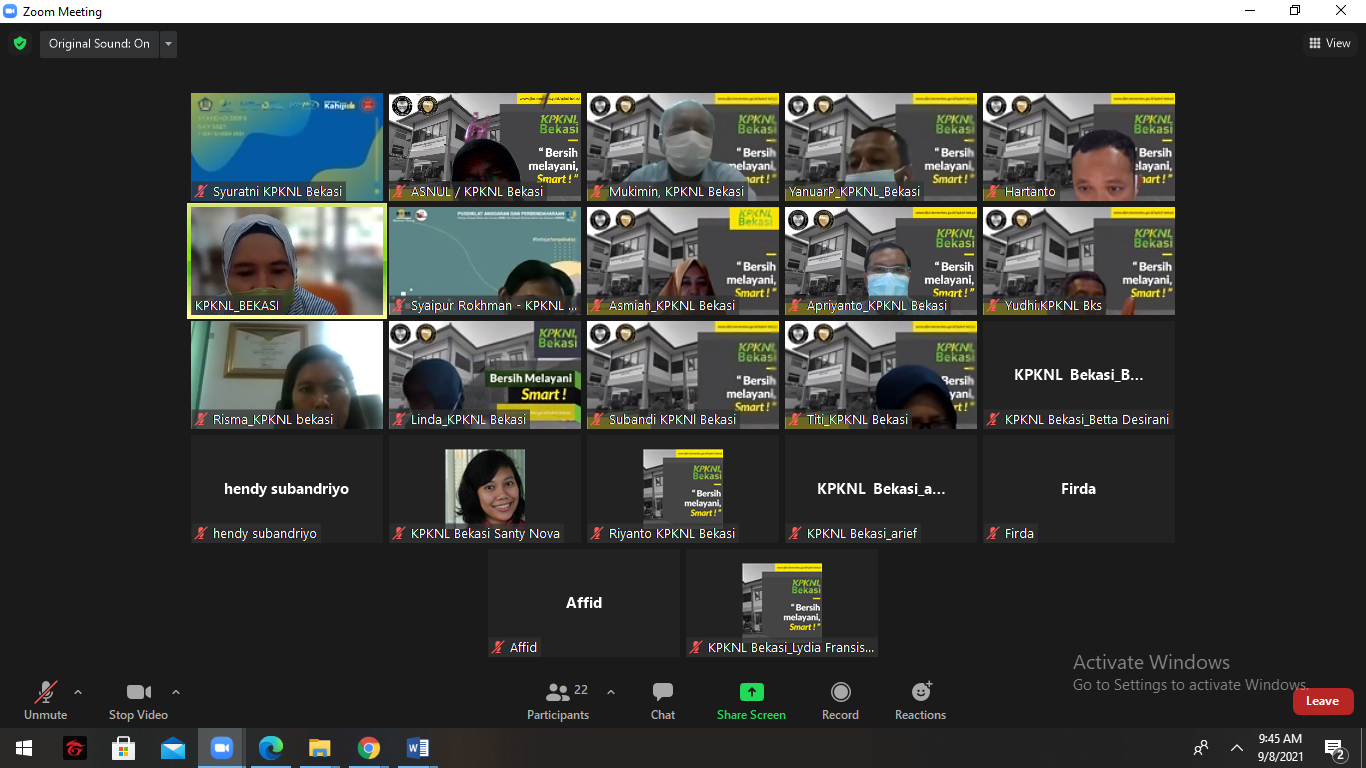
Task: Expand the Participants options chevron
Action: click(x=611, y=692)
